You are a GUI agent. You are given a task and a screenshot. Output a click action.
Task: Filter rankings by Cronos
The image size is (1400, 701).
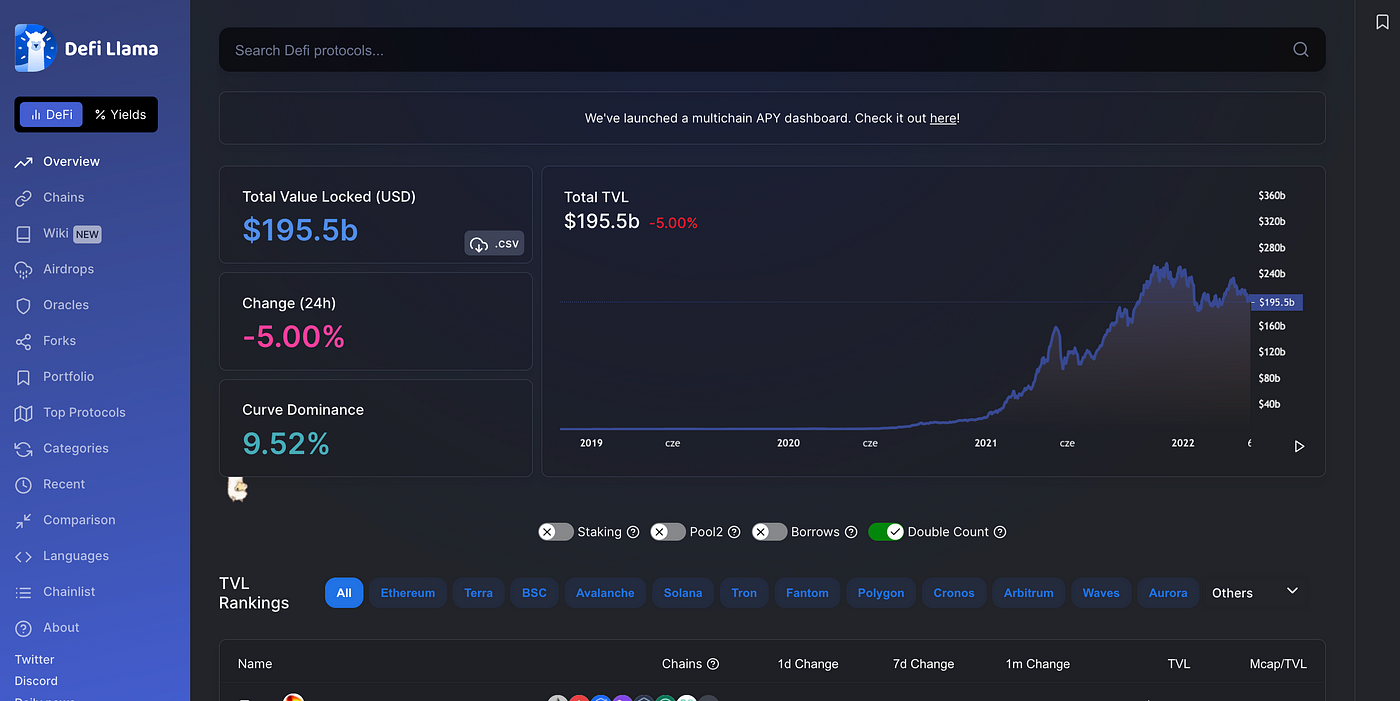[x=954, y=593]
